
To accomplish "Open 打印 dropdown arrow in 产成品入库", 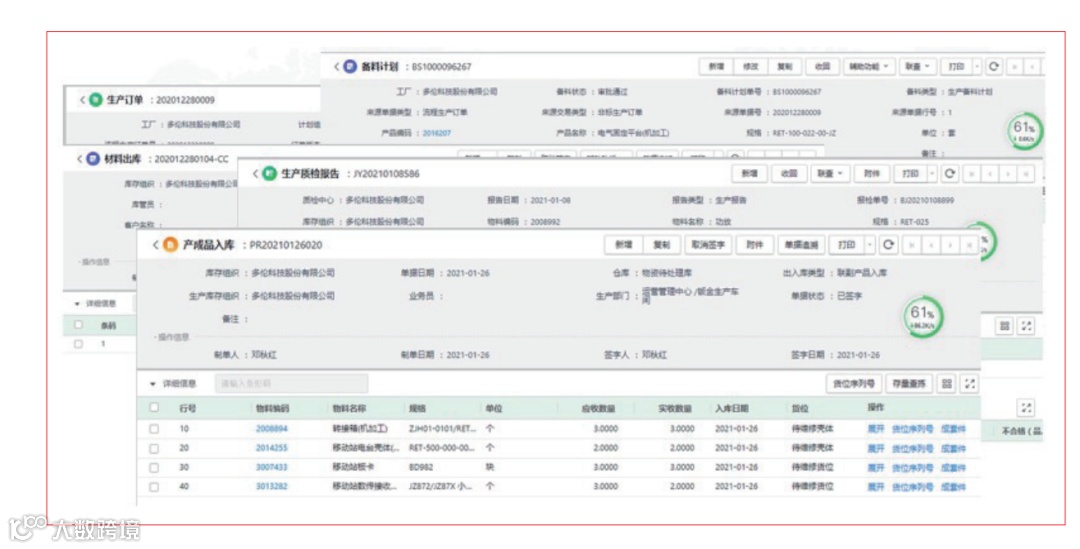I will tap(870, 245).
